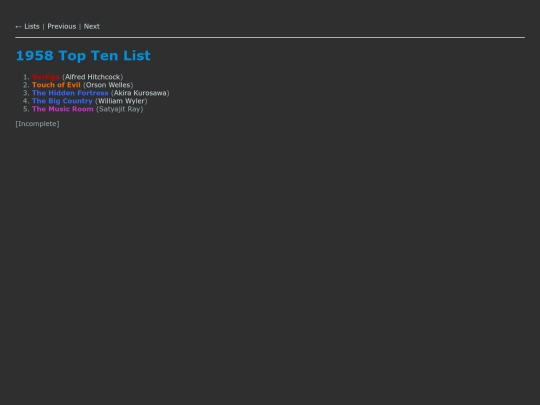Open the Previous list link

coord(62,27)
